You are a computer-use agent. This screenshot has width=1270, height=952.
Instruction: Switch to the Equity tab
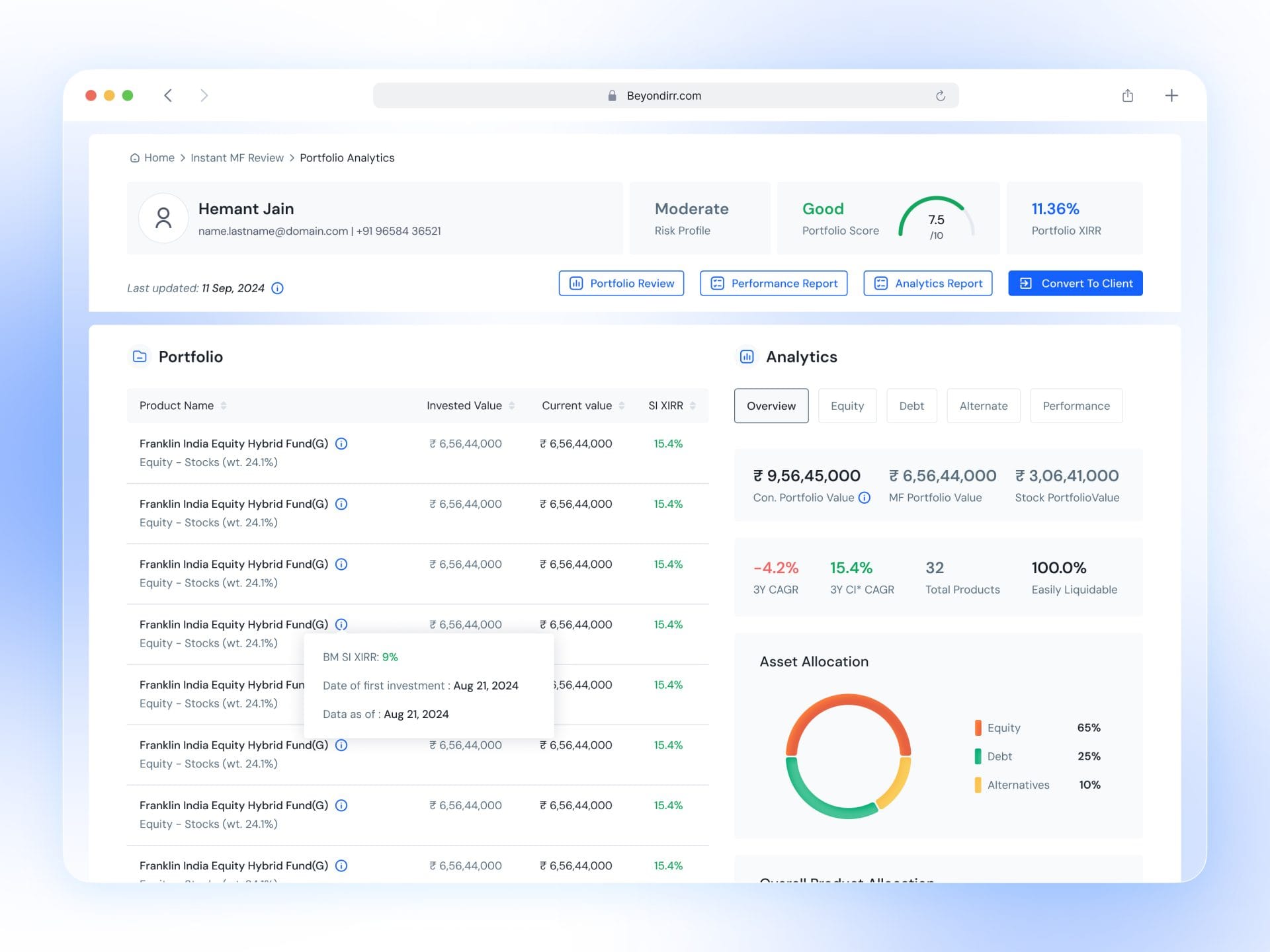pyautogui.click(x=847, y=406)
